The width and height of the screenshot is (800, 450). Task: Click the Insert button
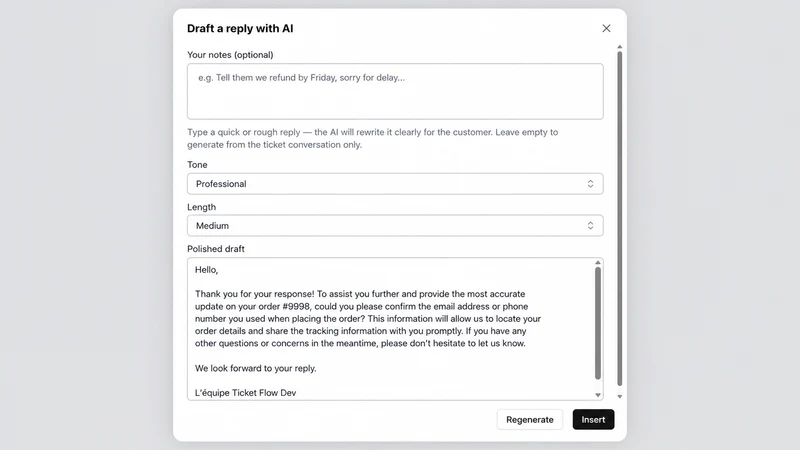[x=593, y=419]
